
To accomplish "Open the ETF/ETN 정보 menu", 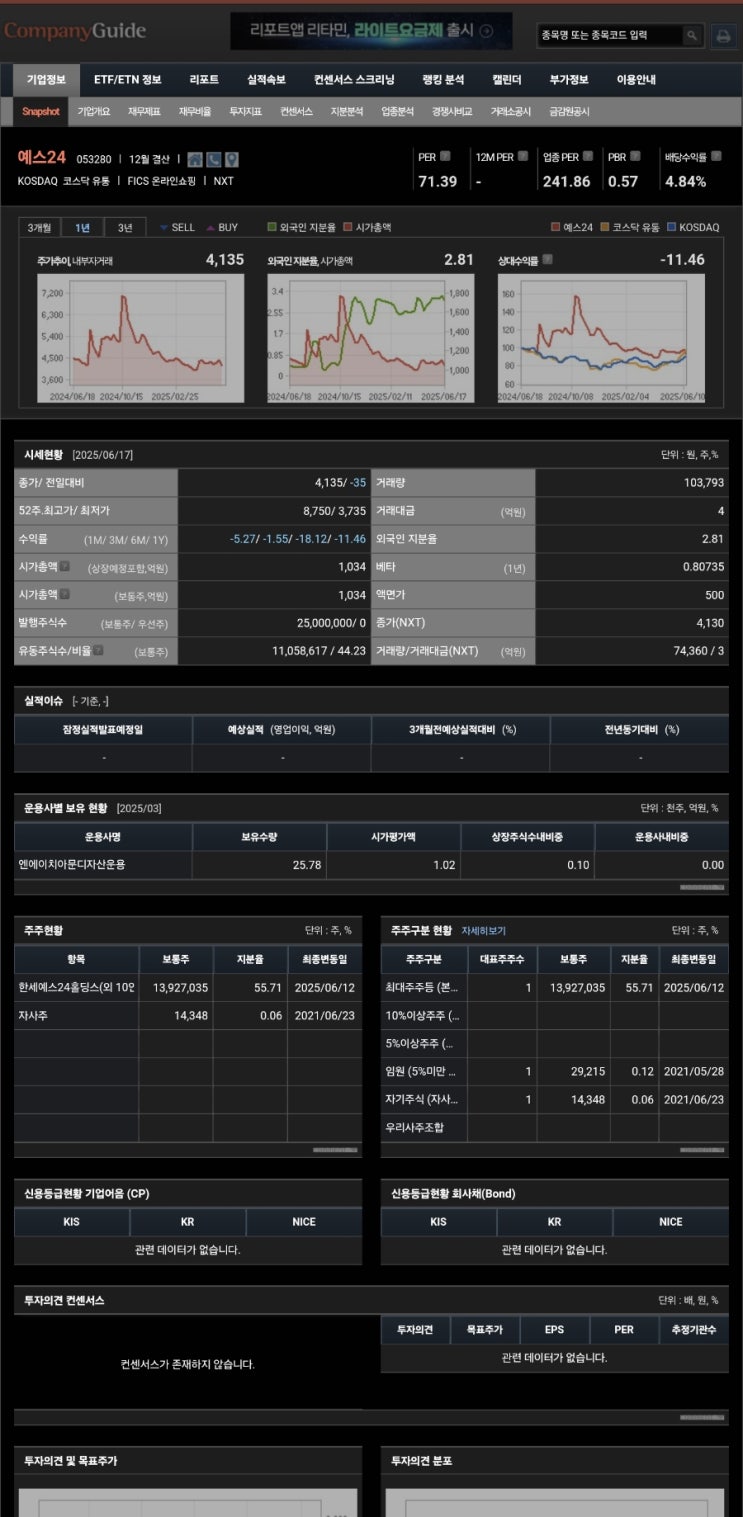I will click(128, 79).
